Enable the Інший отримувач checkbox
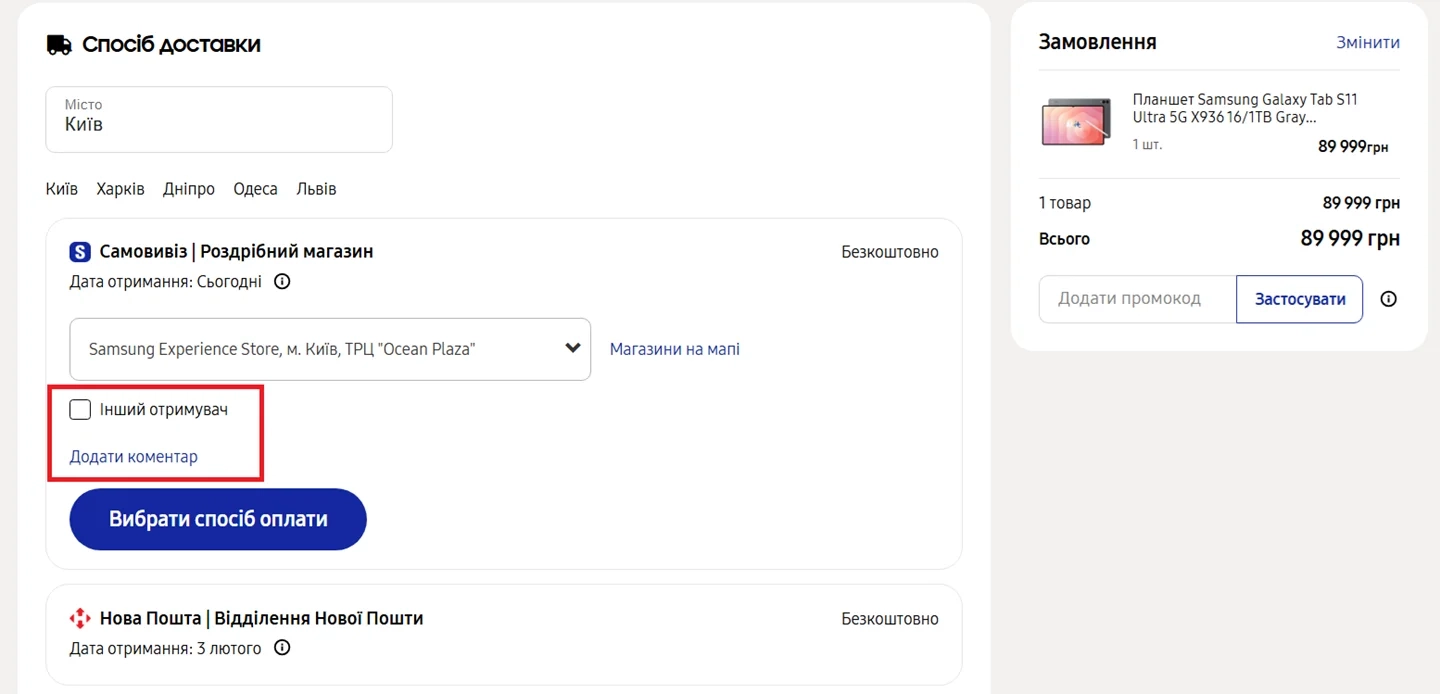Image resolution: width=1440 pixels, height=694 pixels. point(80,409)
